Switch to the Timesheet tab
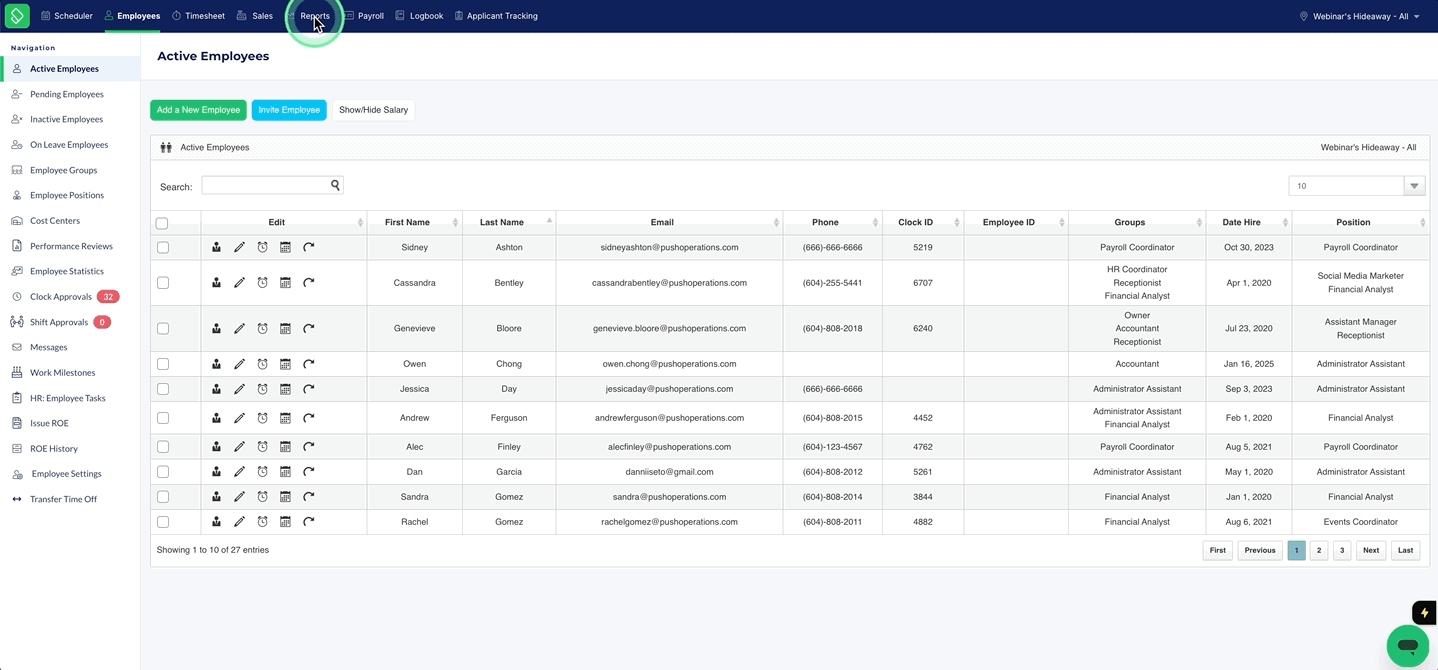This screenshot has width=1438, height=670. 198,16
